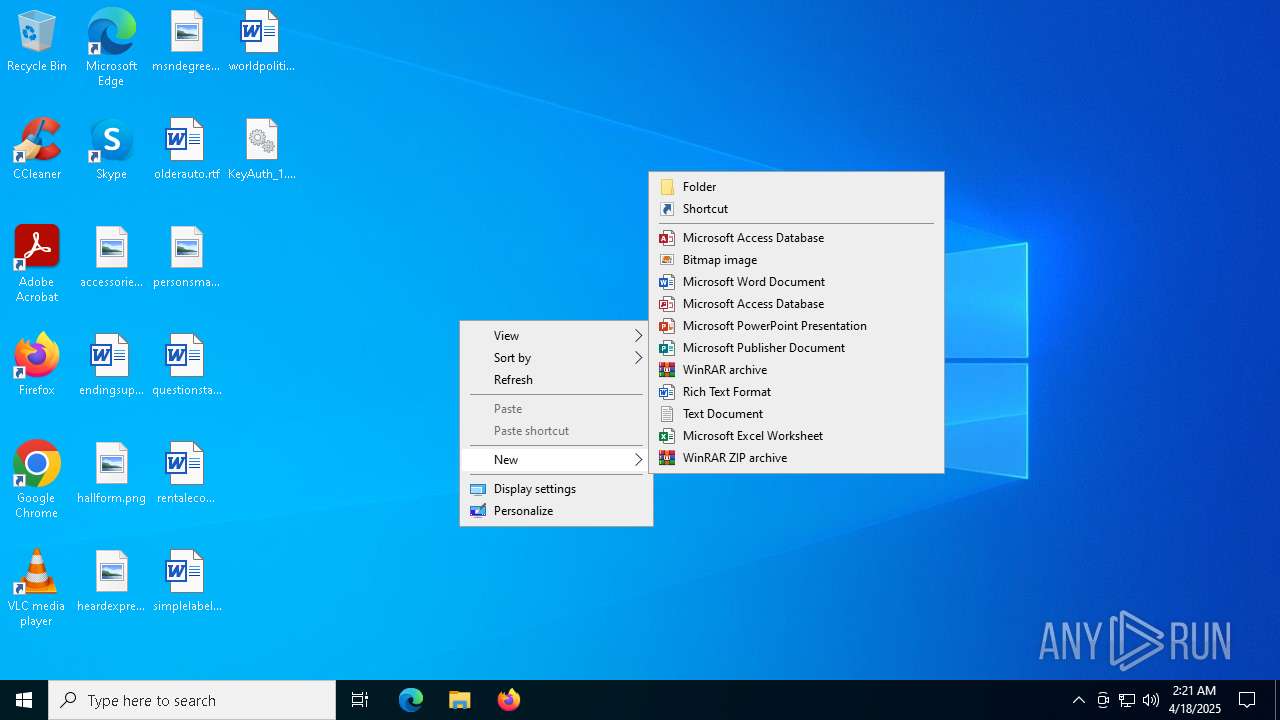Choose Refresh in the context menu
Viewport: 1280px width, 720px height.
556,380
